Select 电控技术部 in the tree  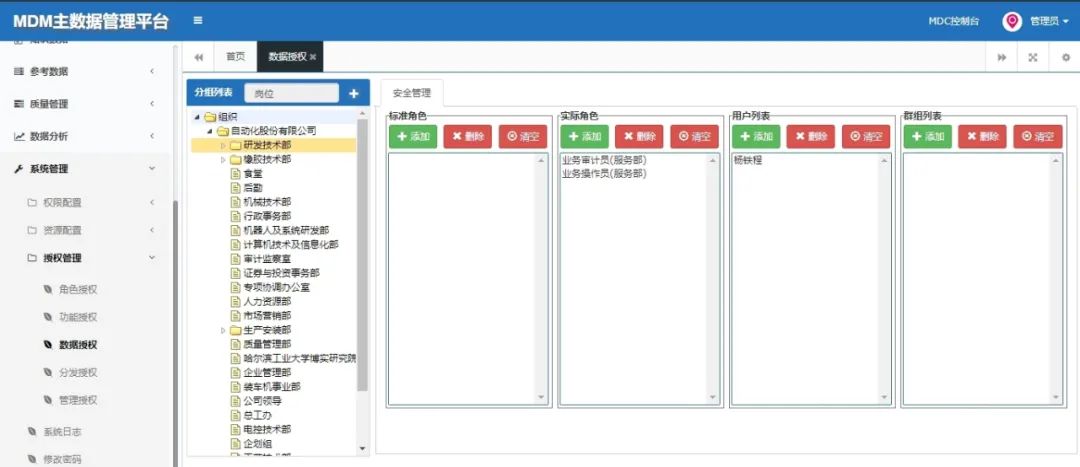(x=267, y=429)
